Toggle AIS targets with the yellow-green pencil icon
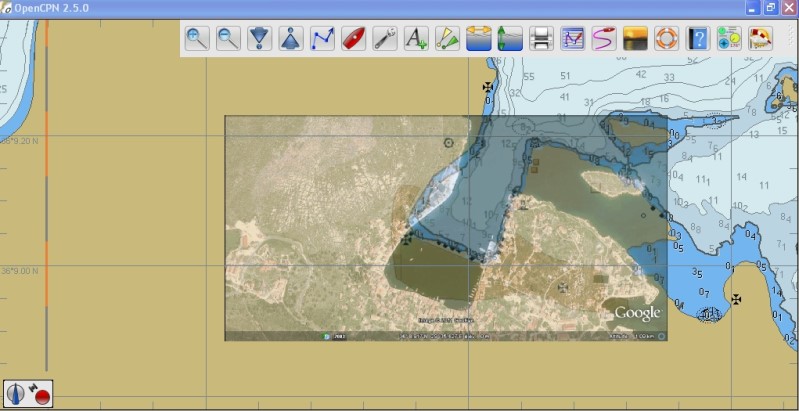The height and width of the screenshot is (411, 799). coord(447,39)
